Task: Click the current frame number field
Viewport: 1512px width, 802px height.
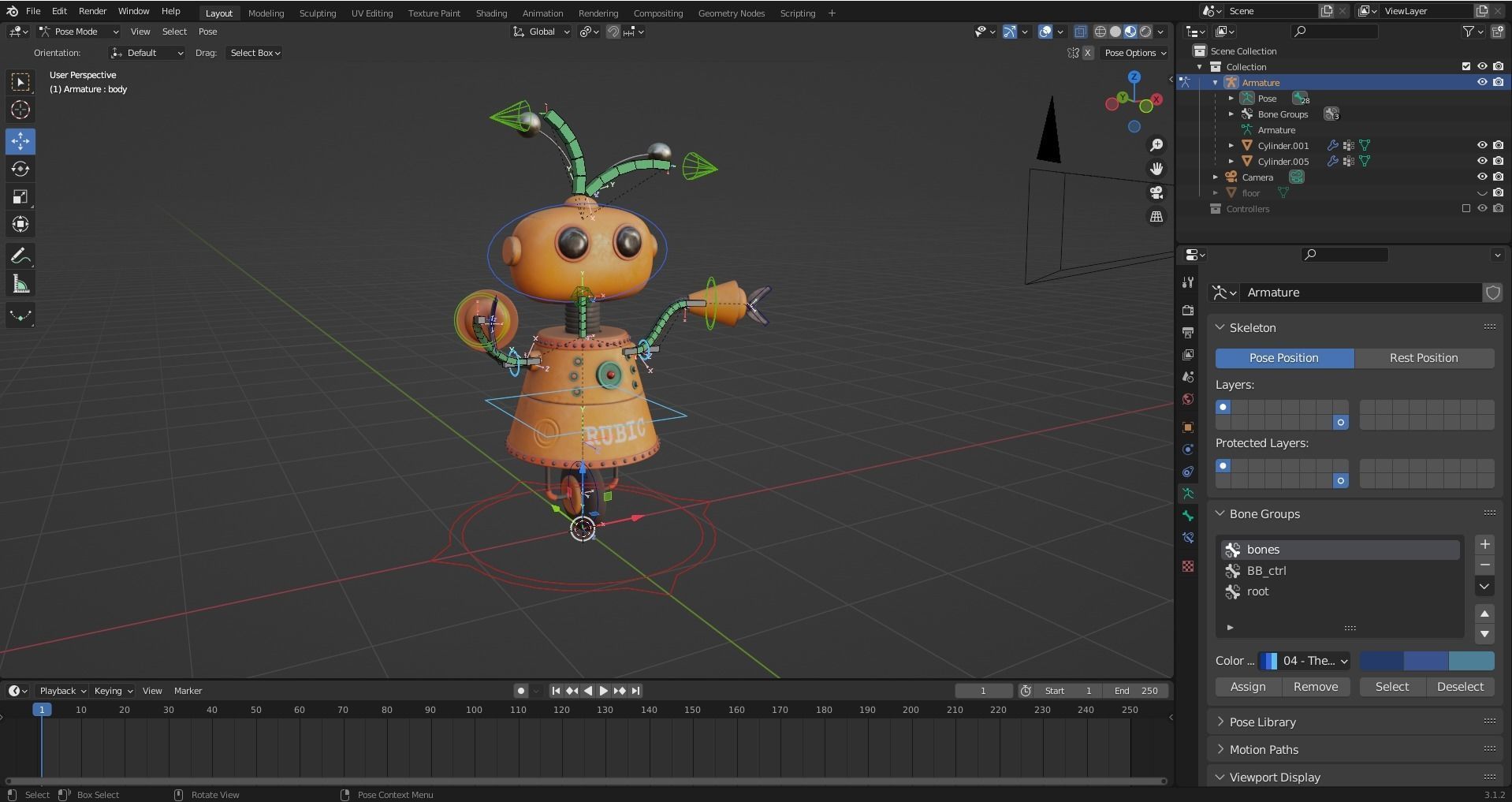Action: 984,691
